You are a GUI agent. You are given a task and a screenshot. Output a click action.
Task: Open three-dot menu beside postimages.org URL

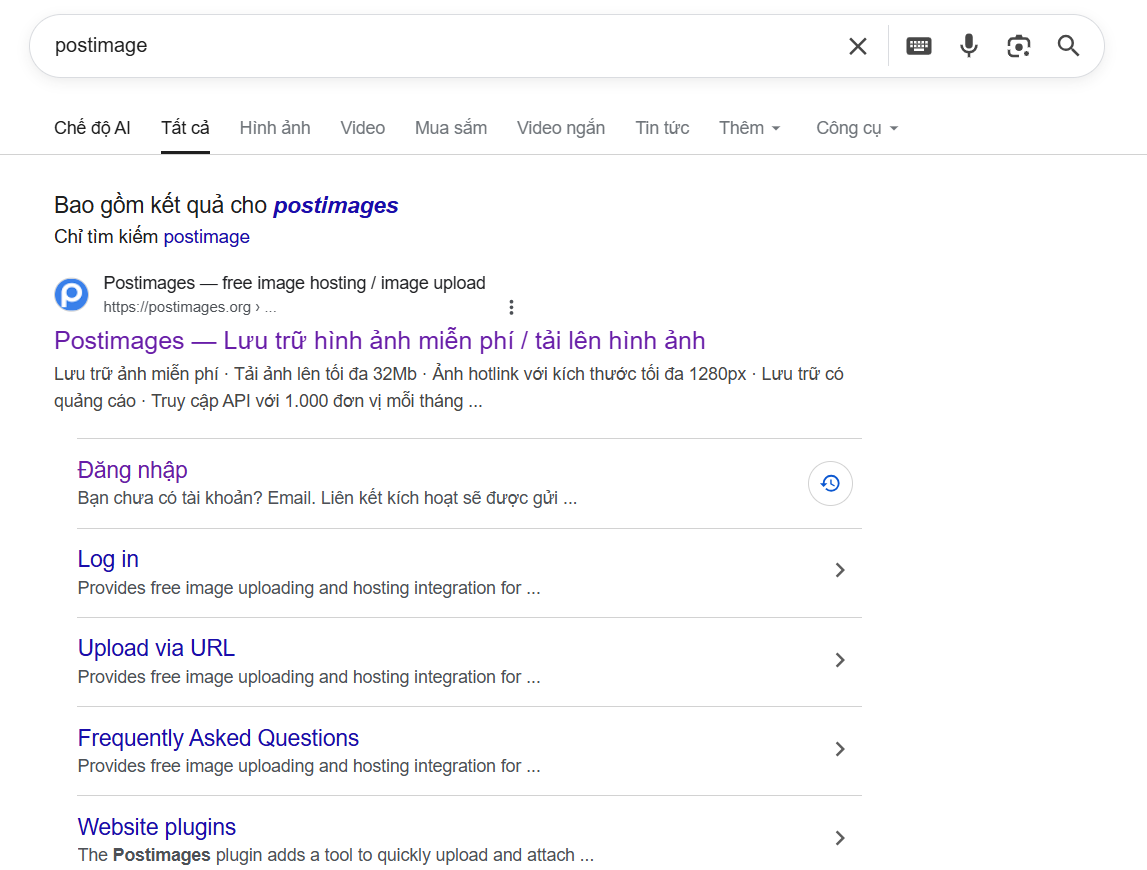tap(511, 307)
